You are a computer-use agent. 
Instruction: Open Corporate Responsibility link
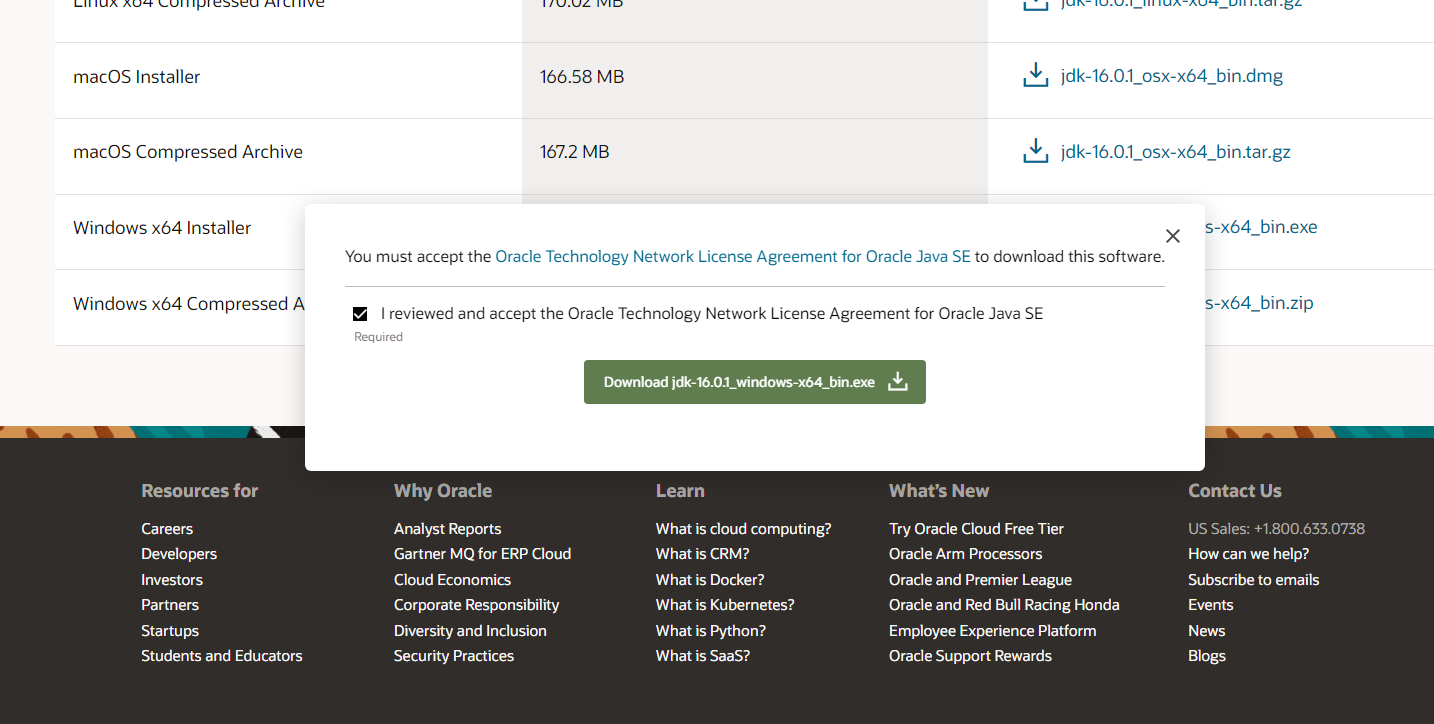477,605
